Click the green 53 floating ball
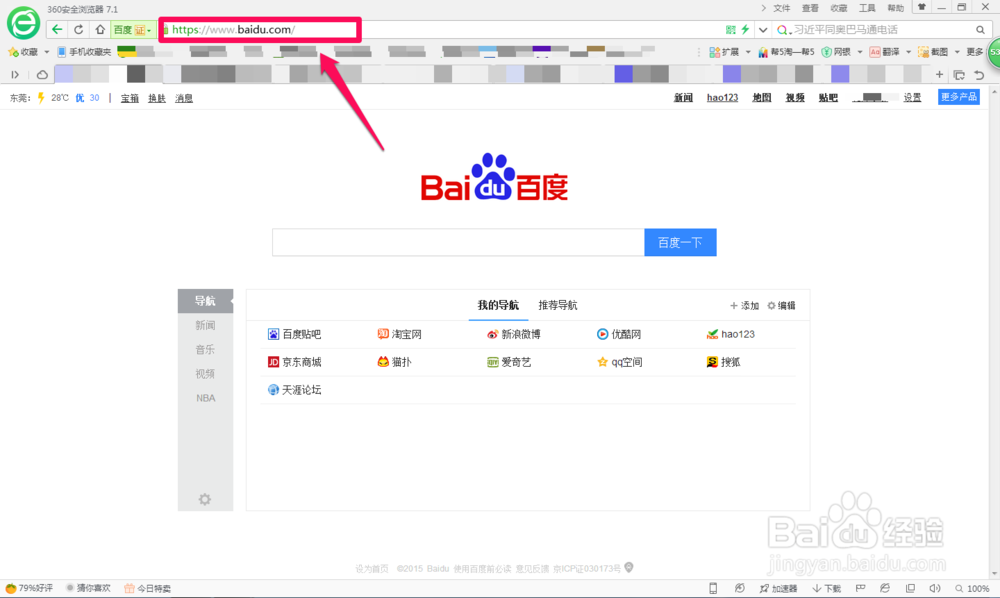 (x=994, y=53)
